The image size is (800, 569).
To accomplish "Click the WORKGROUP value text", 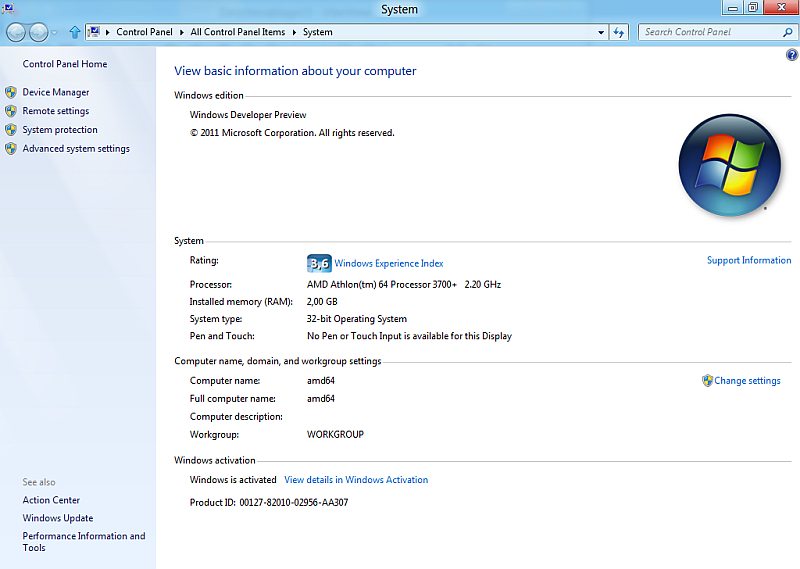I will tap(335, 435).
